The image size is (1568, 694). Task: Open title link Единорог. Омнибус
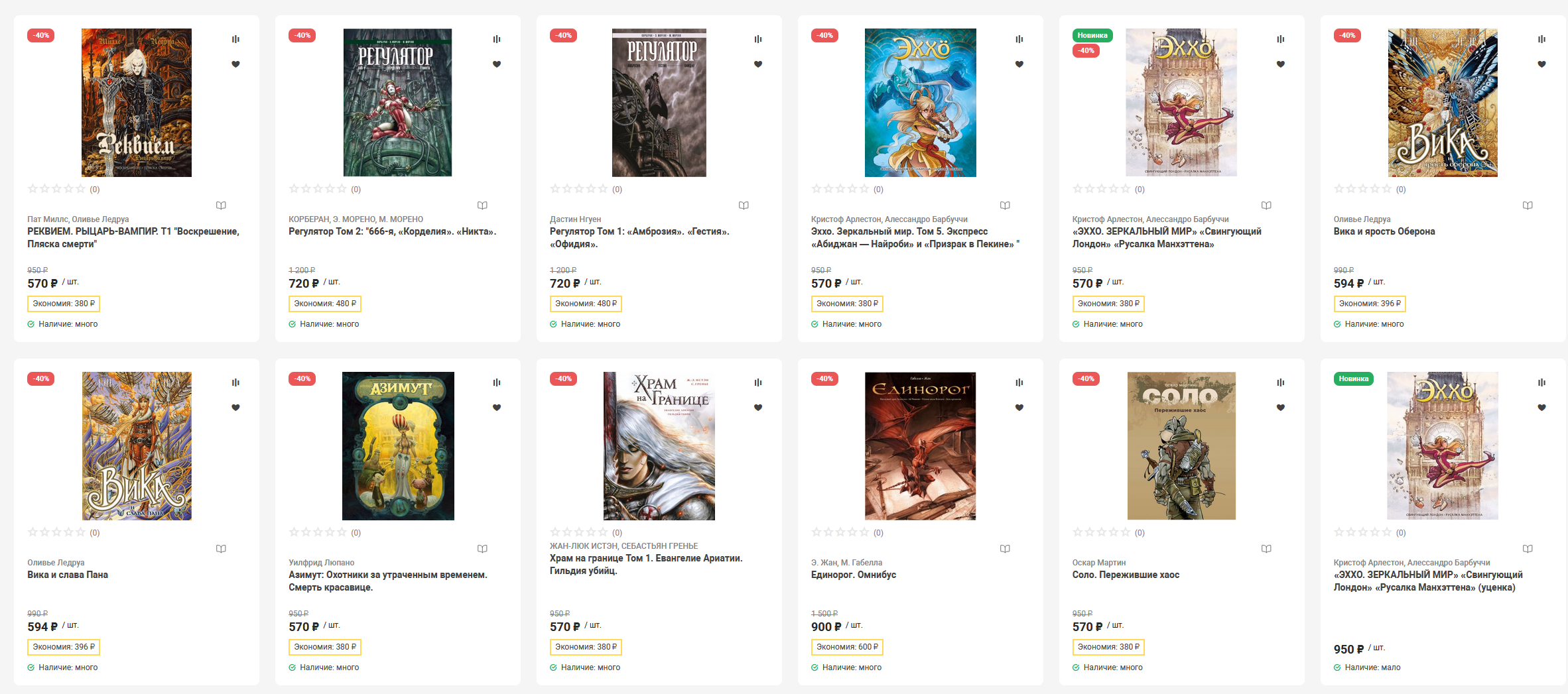(x=853, y=575)
